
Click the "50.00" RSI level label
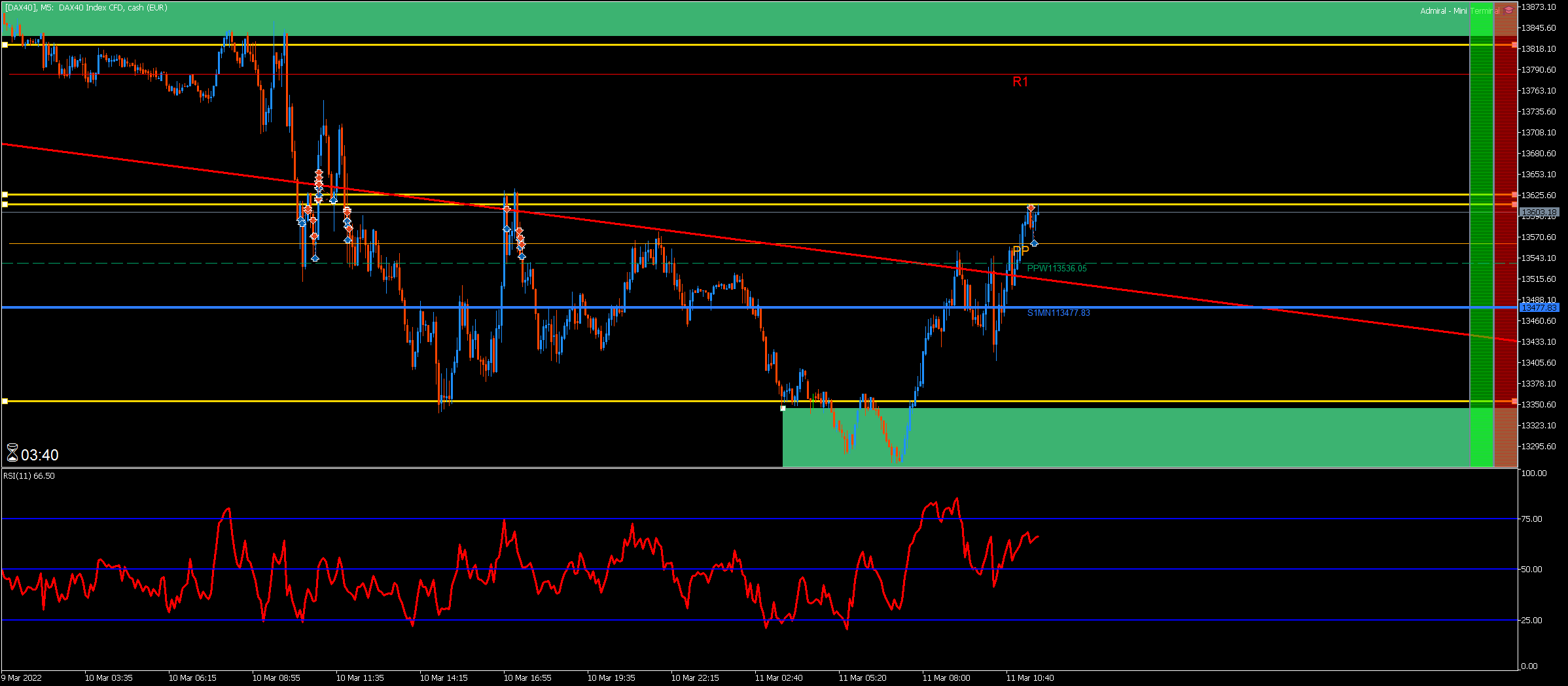[x=1531, y=570]
